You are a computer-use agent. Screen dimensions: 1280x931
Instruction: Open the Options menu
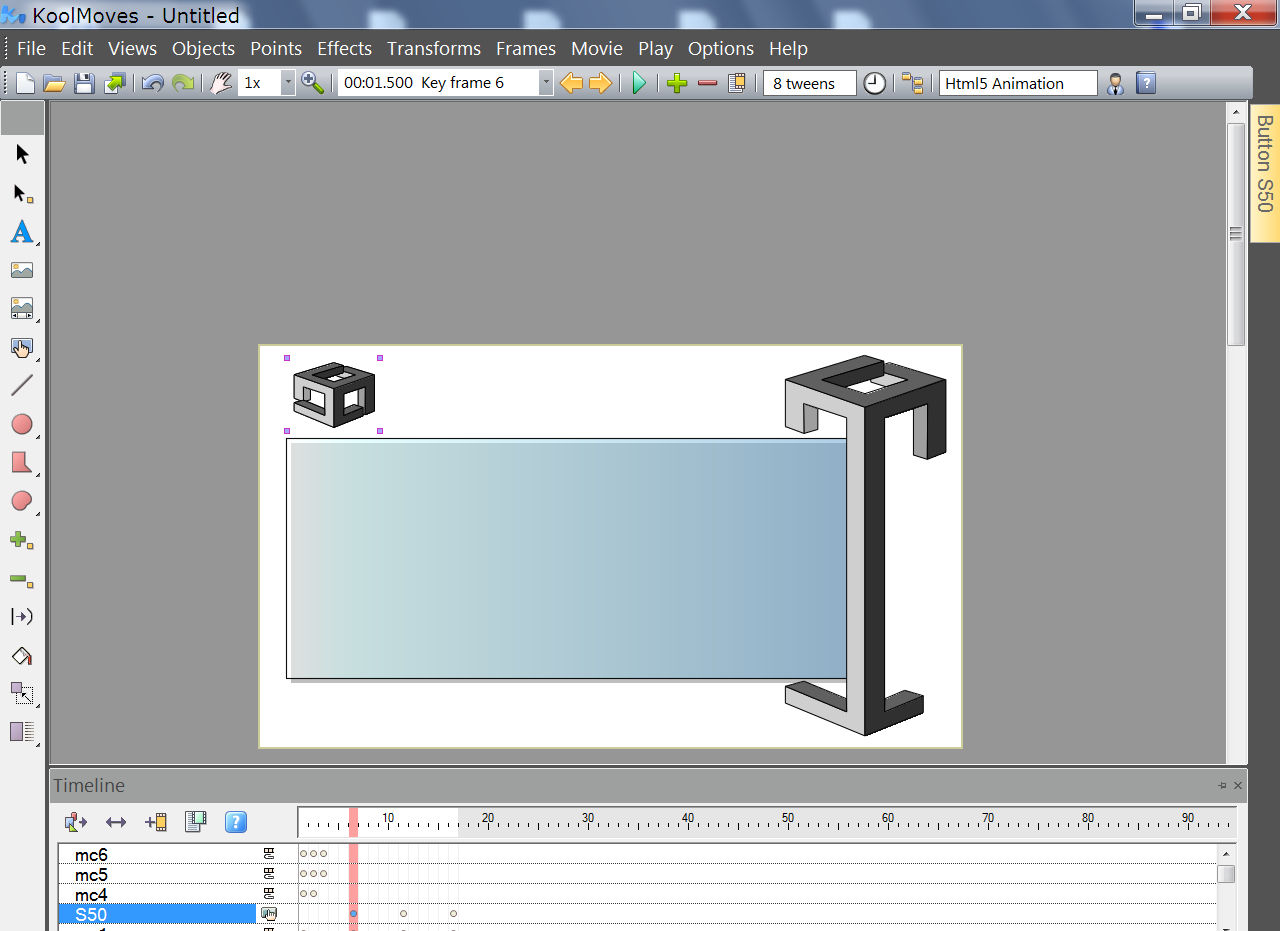tap(721, 49)
